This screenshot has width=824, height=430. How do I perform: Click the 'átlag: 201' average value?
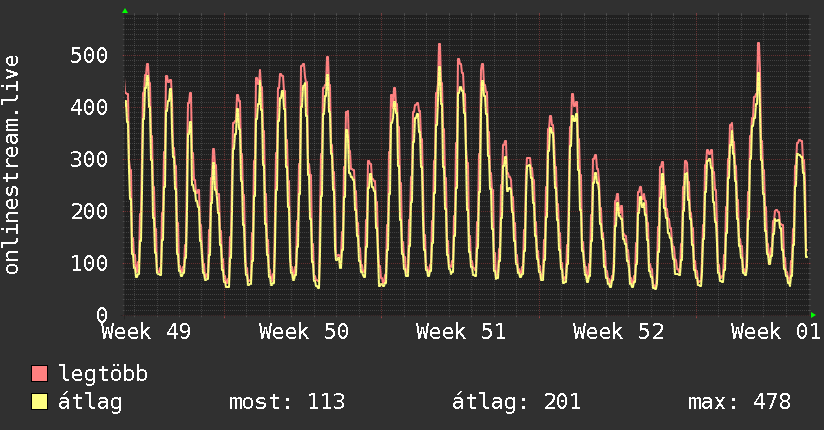516,402
